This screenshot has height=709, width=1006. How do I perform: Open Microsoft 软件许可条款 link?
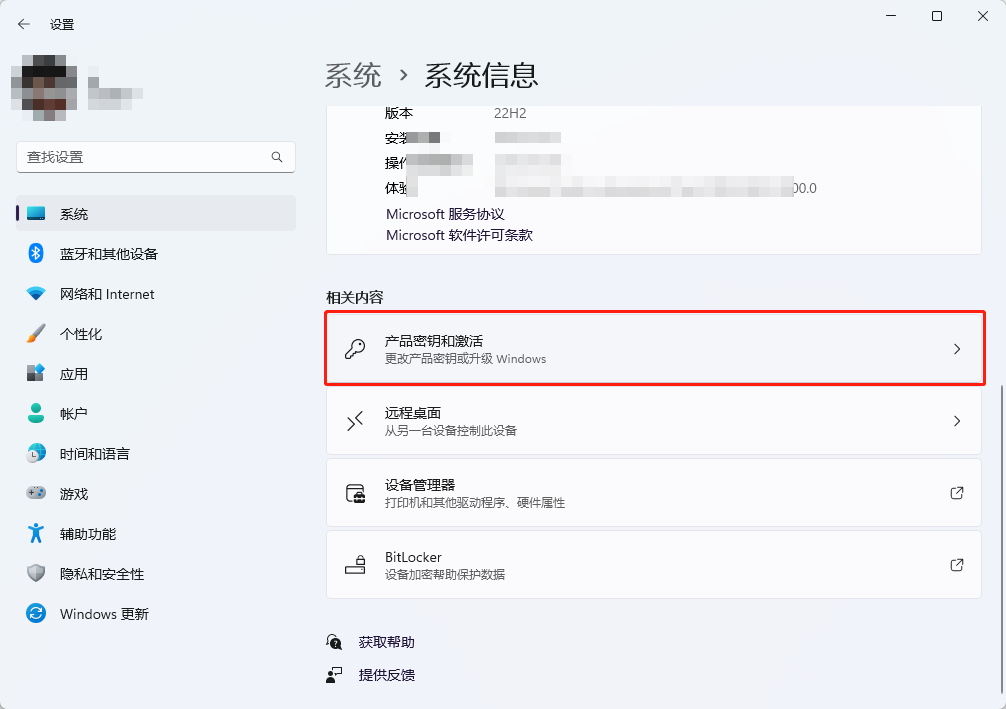[457, 235]
